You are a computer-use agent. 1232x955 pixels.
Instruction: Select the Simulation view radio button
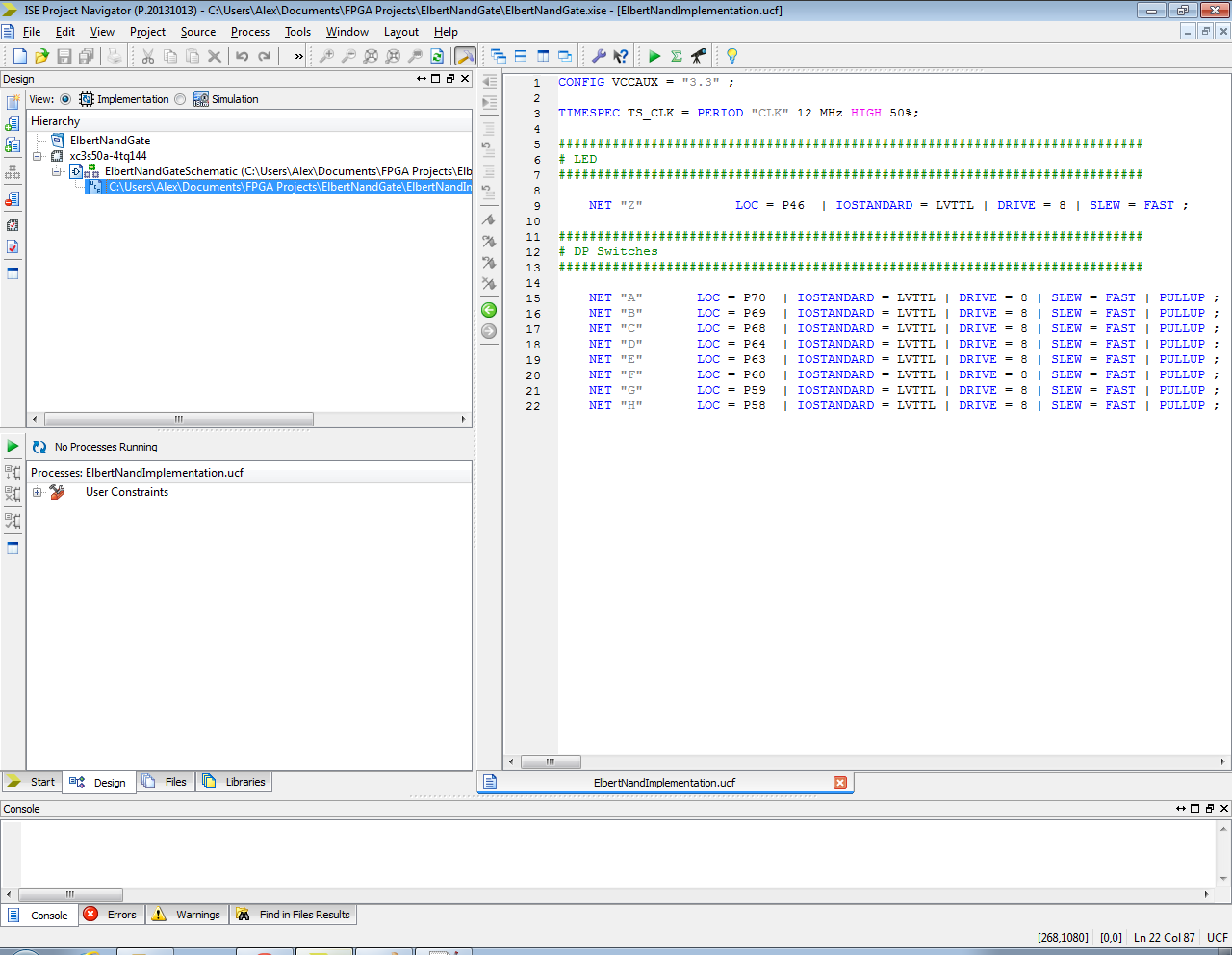click(x=180, y=99)
